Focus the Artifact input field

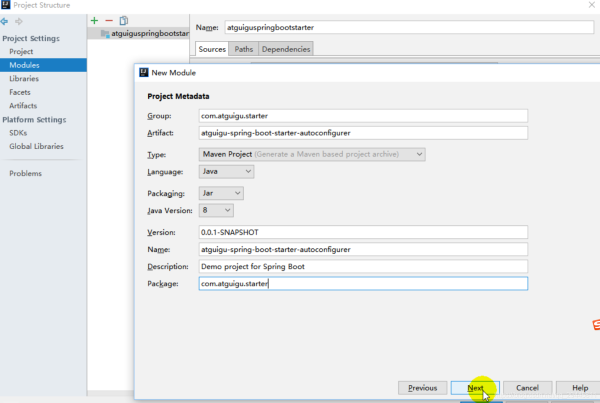[363, 133]
